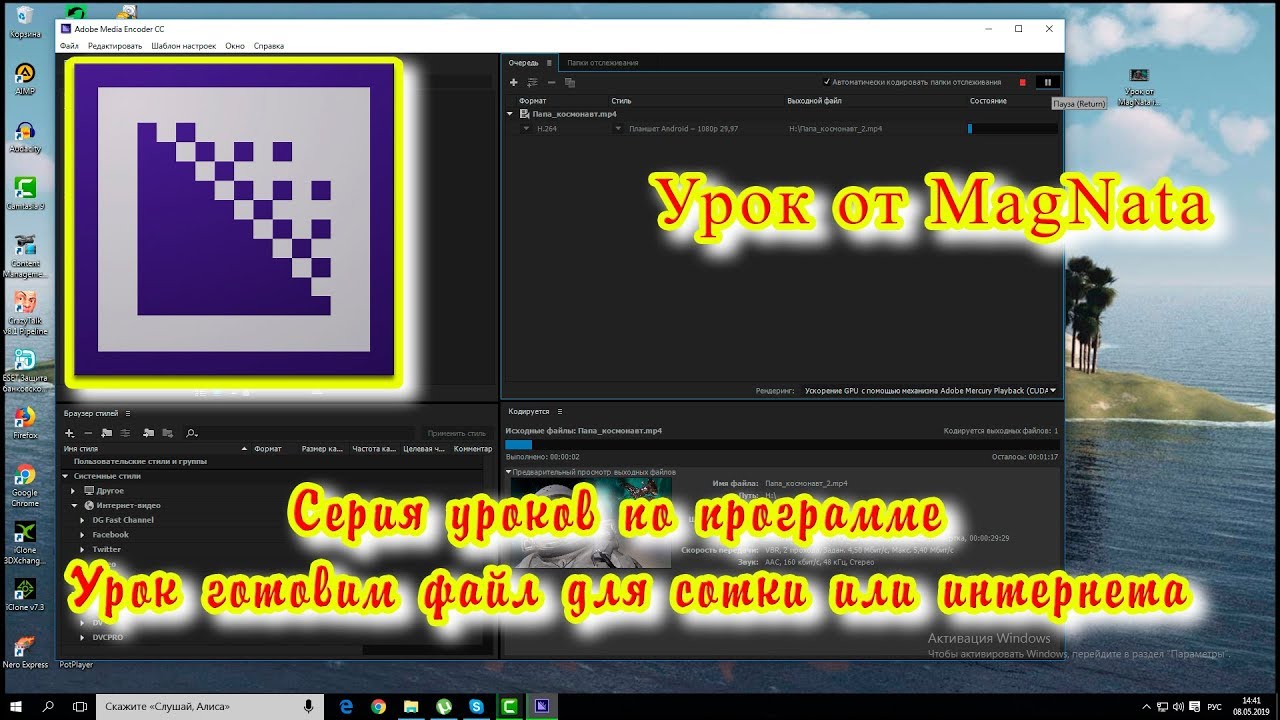Click the Применить стиль button
Screen dimensions: 1280x720
[x=457, y=433]
